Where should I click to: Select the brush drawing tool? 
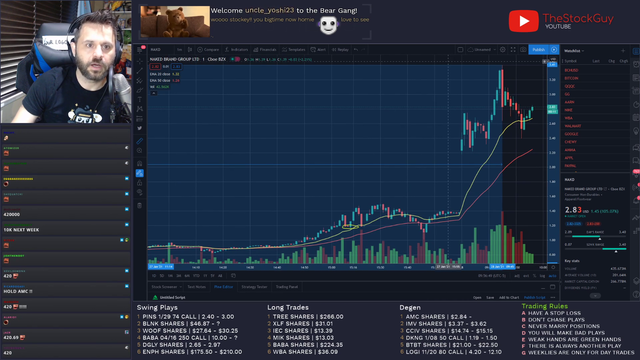tap(140, 90)
